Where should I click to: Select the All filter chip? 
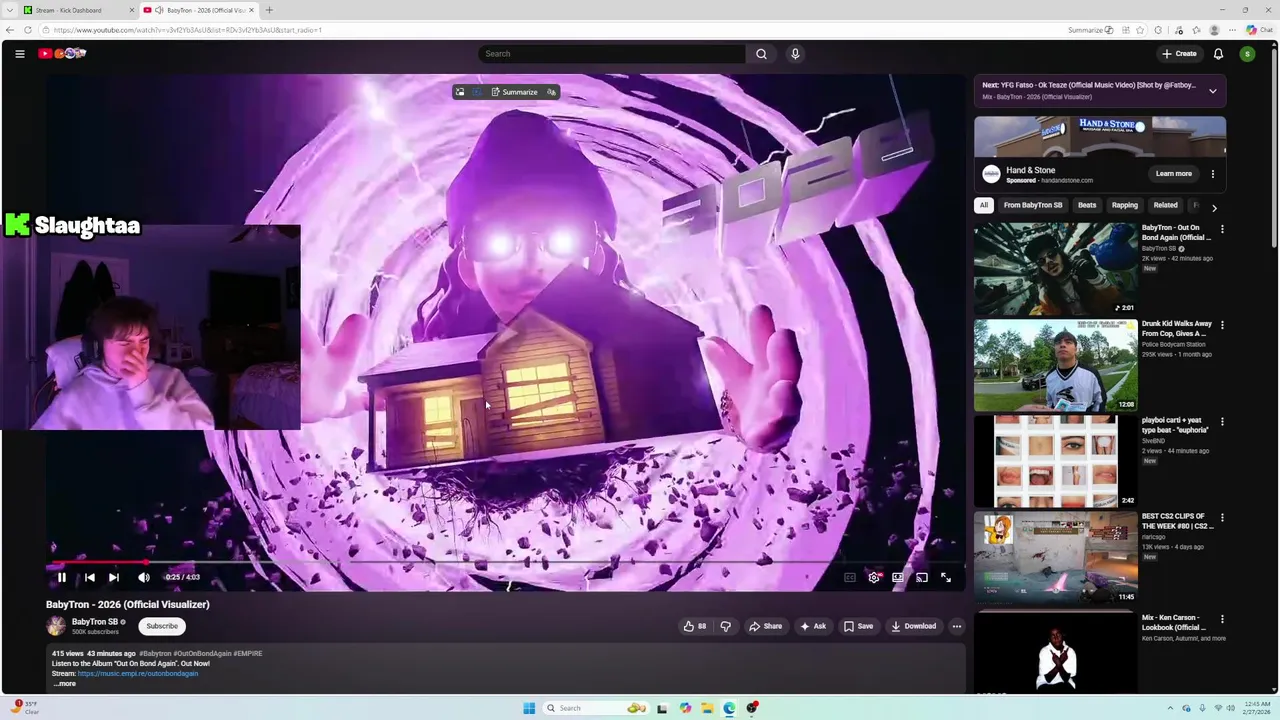pyautogui.click(x=984, y=206)
